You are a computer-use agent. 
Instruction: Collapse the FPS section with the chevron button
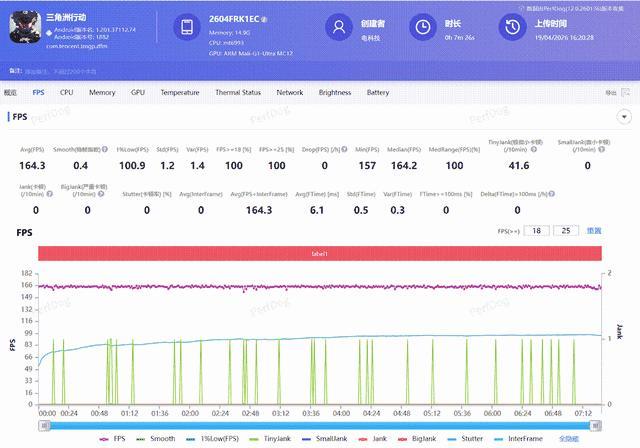[x=624, y=117]
